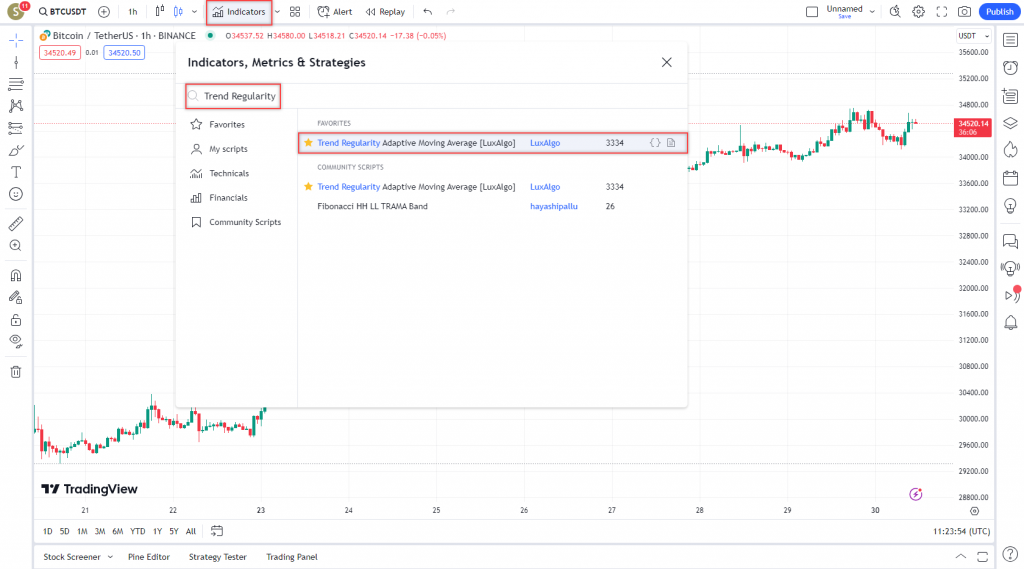1024x569 pixels.
Task: Select the ruler measure tool
Action: pos(16,224)
